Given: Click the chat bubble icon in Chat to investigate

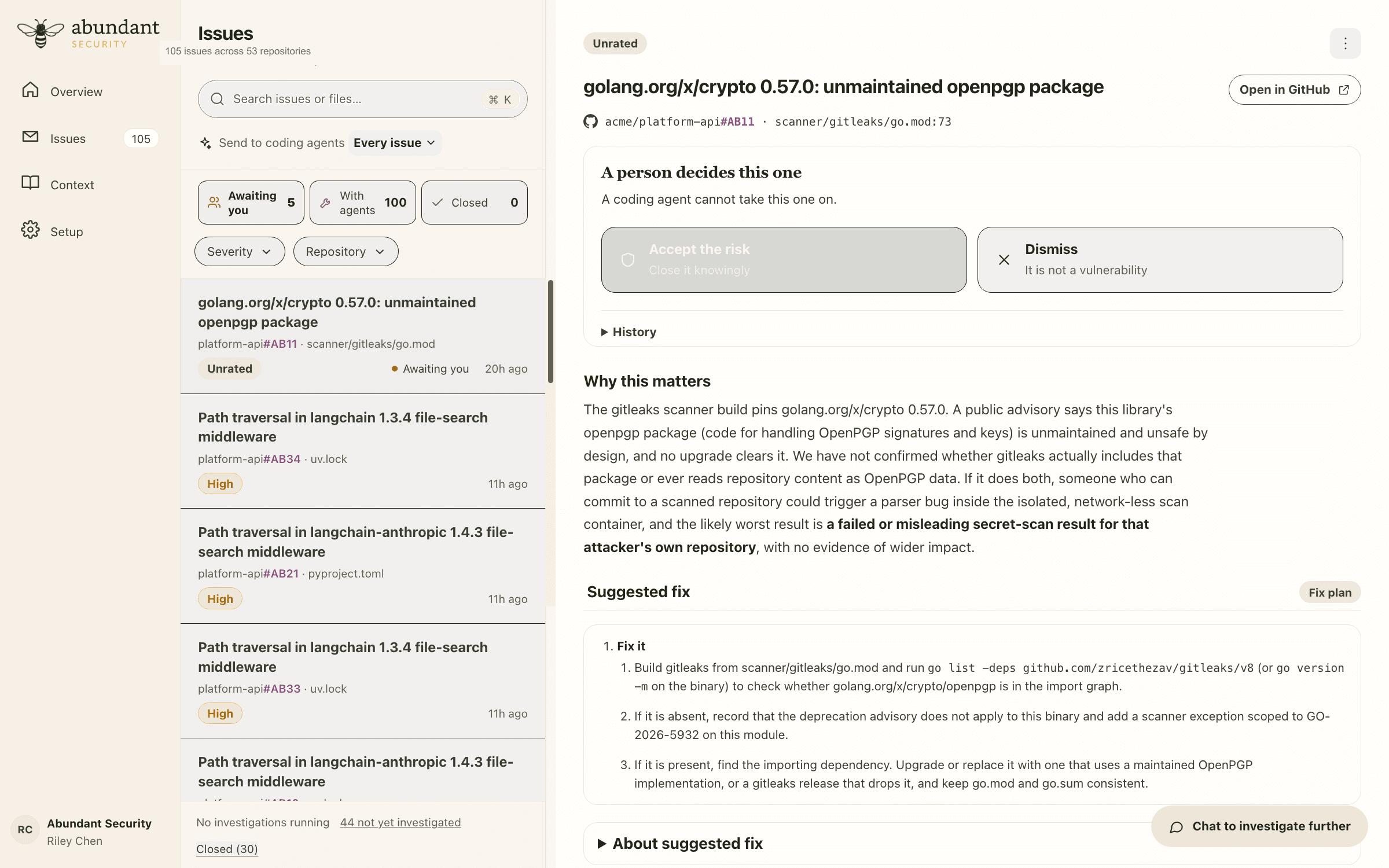Looking at the screenshot, I should [x=1176, y=827].
